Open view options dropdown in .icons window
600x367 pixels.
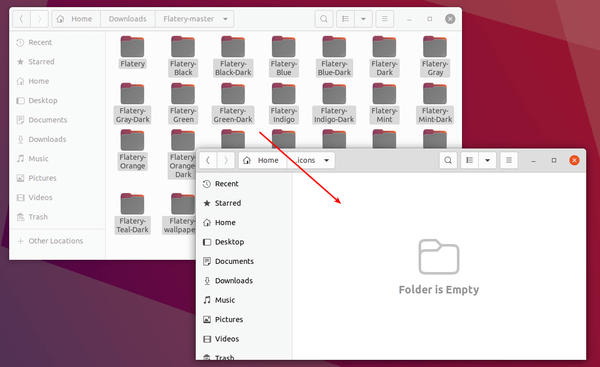[x=488, y=160]
